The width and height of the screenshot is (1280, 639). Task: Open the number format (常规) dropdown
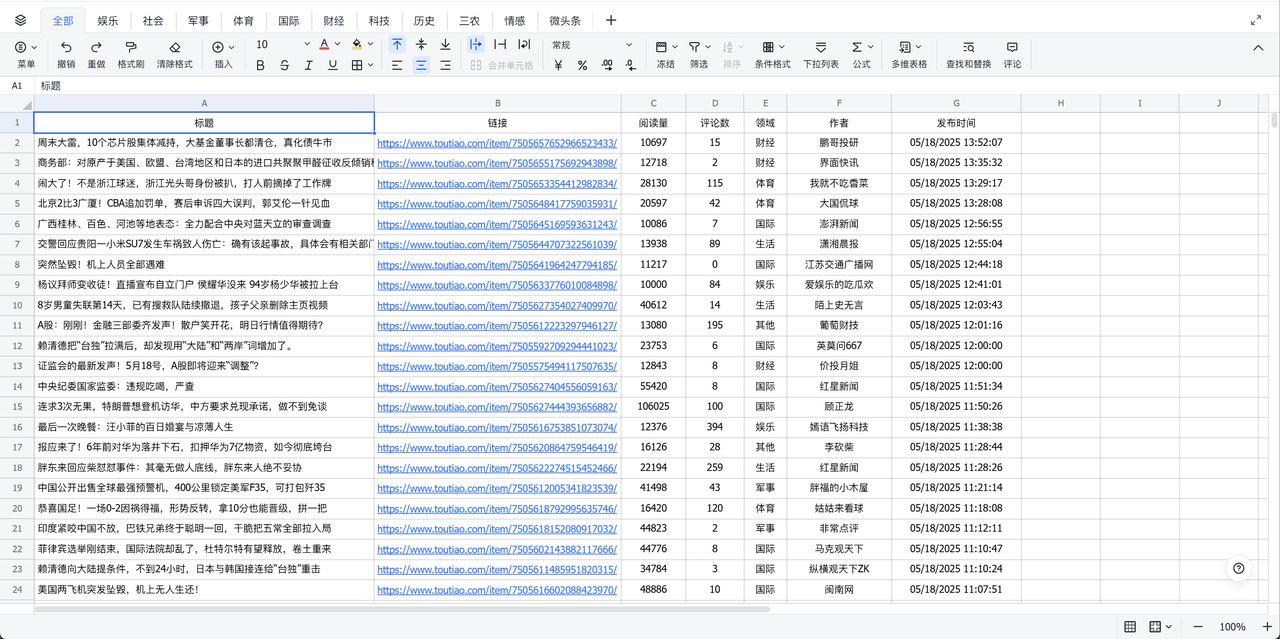pos(629,45)
